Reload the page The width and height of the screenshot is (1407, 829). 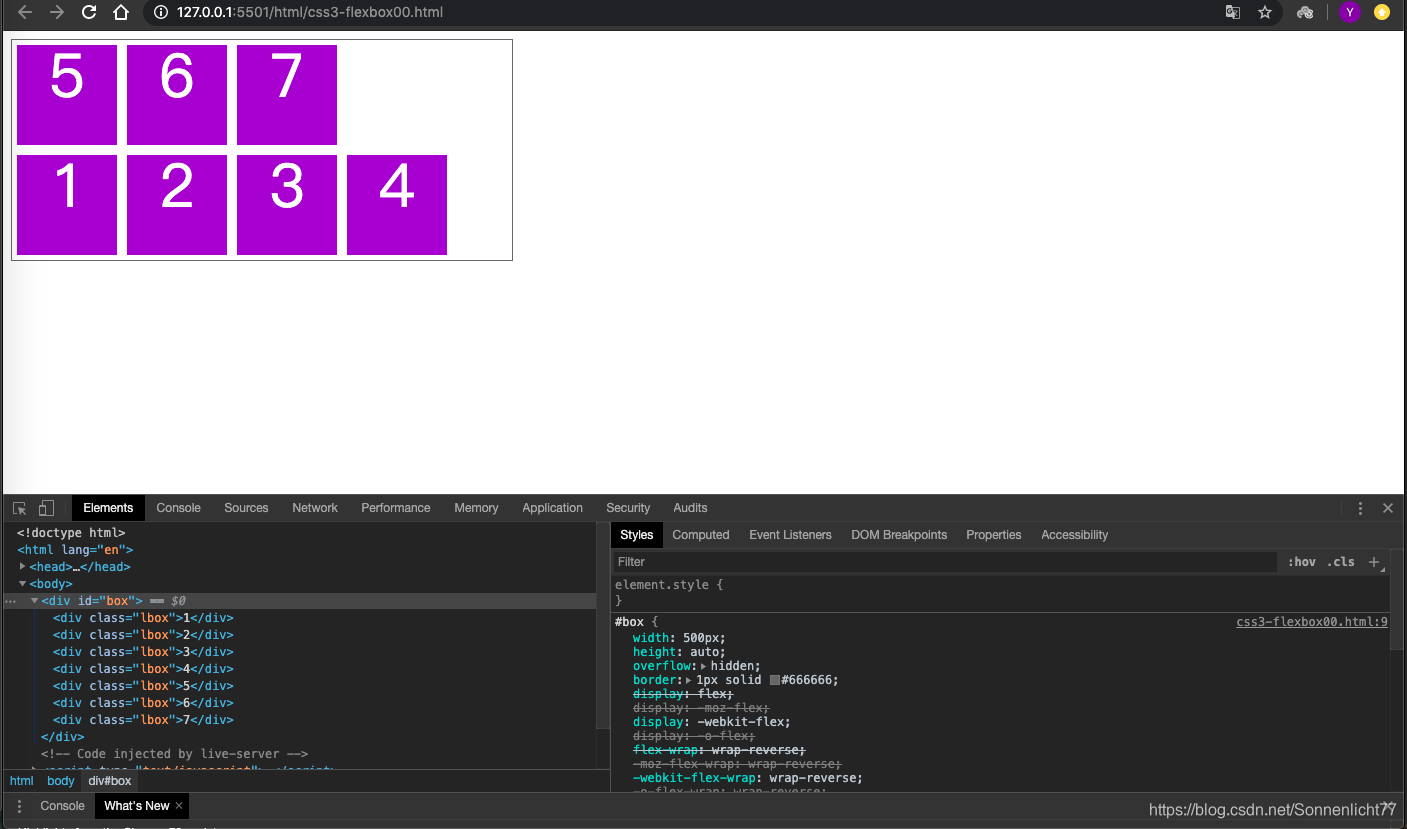[89, 12]
